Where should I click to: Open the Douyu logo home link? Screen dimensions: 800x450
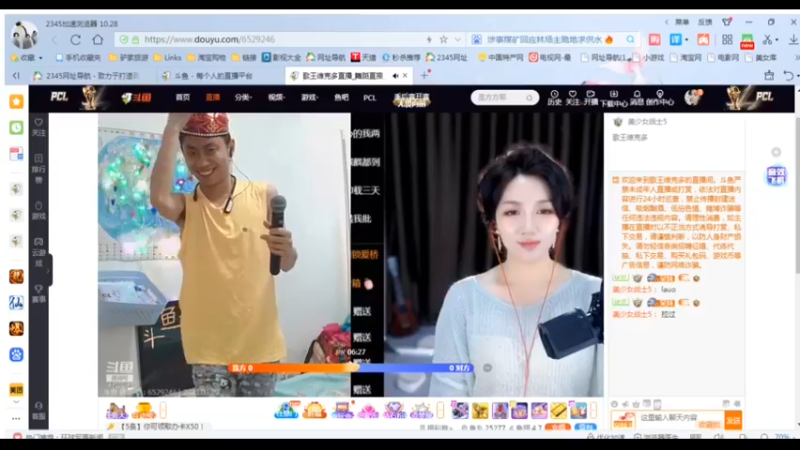136,97
